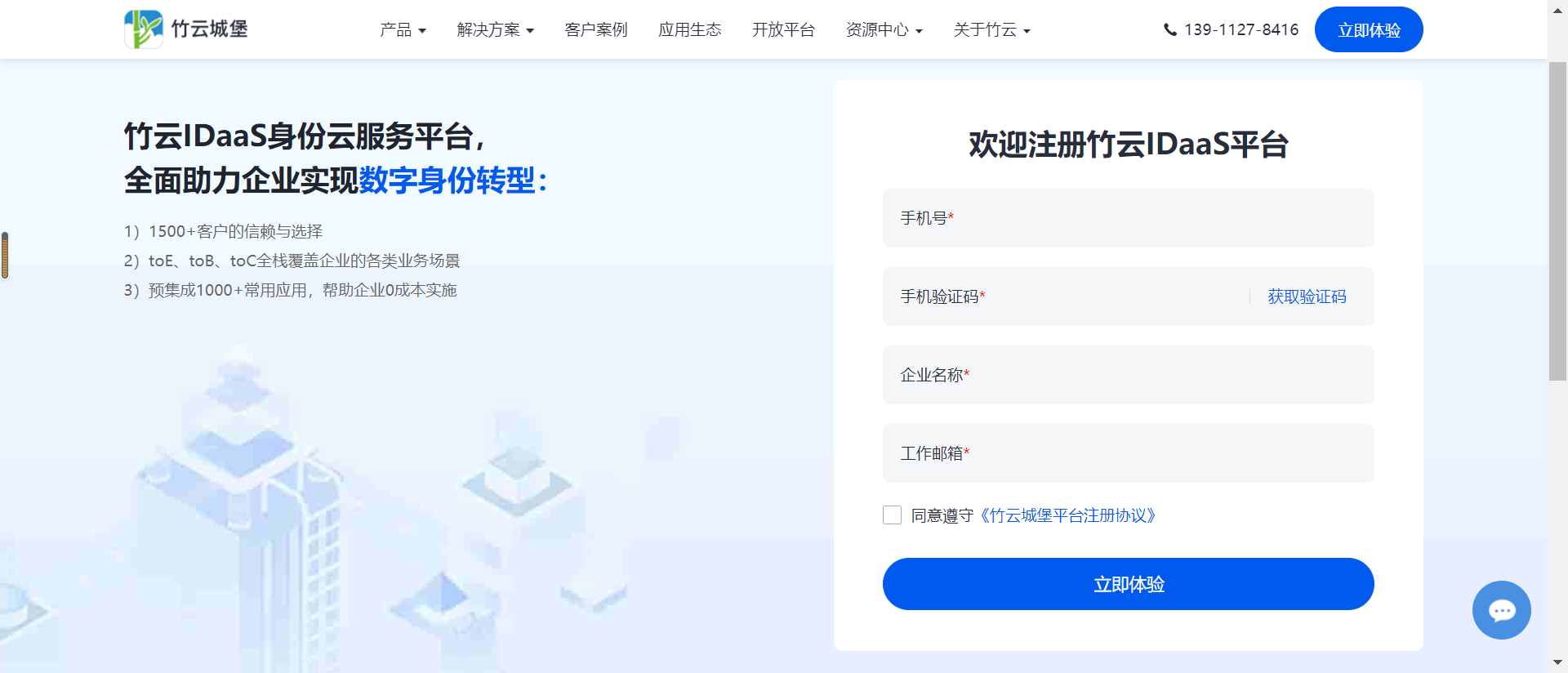Screen dimensions: 1568x673
Task: Focus the 企业名称 input field
Action: point(1128,375)
